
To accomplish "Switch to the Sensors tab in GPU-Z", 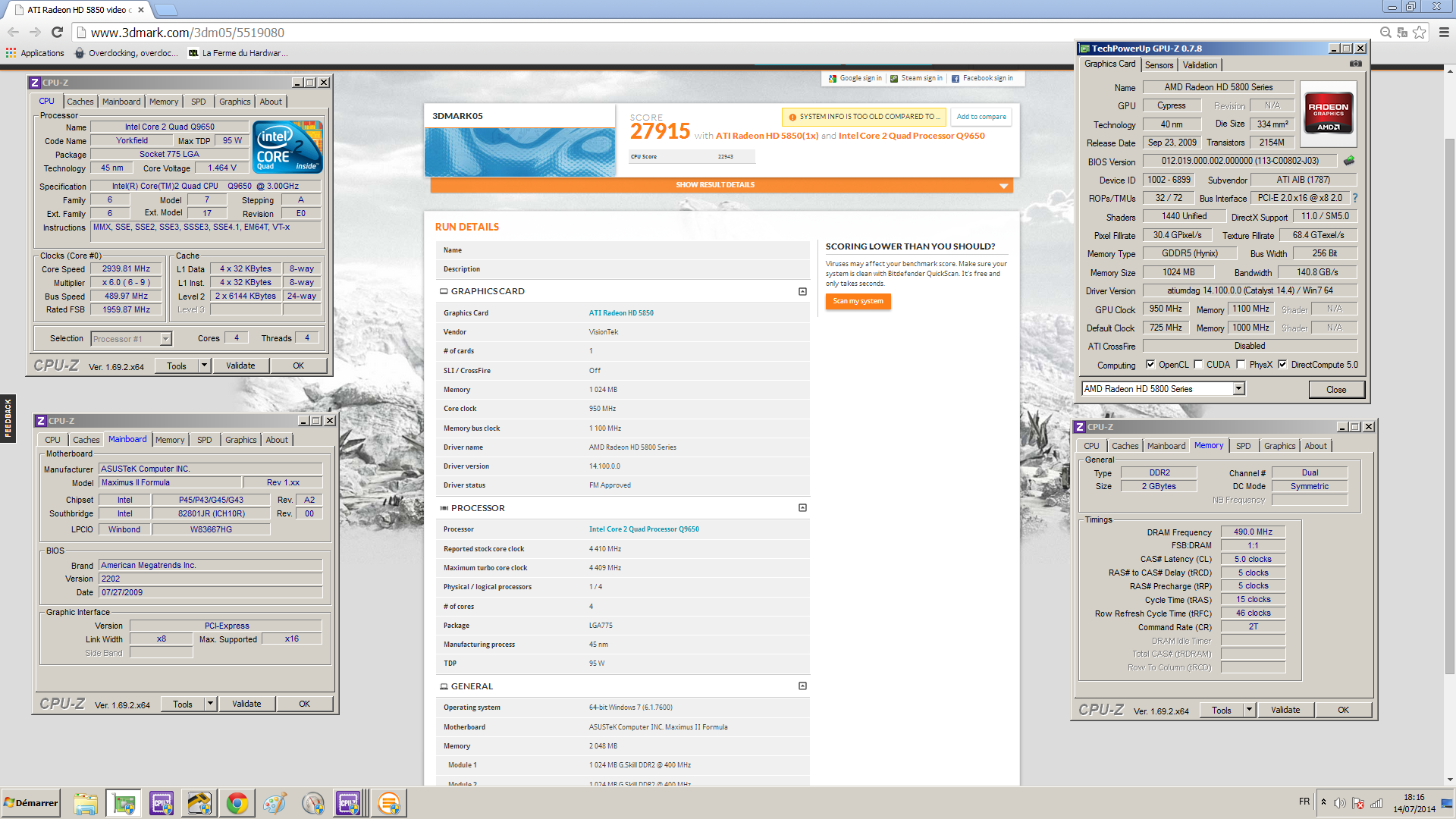I will pos(1159,65).
